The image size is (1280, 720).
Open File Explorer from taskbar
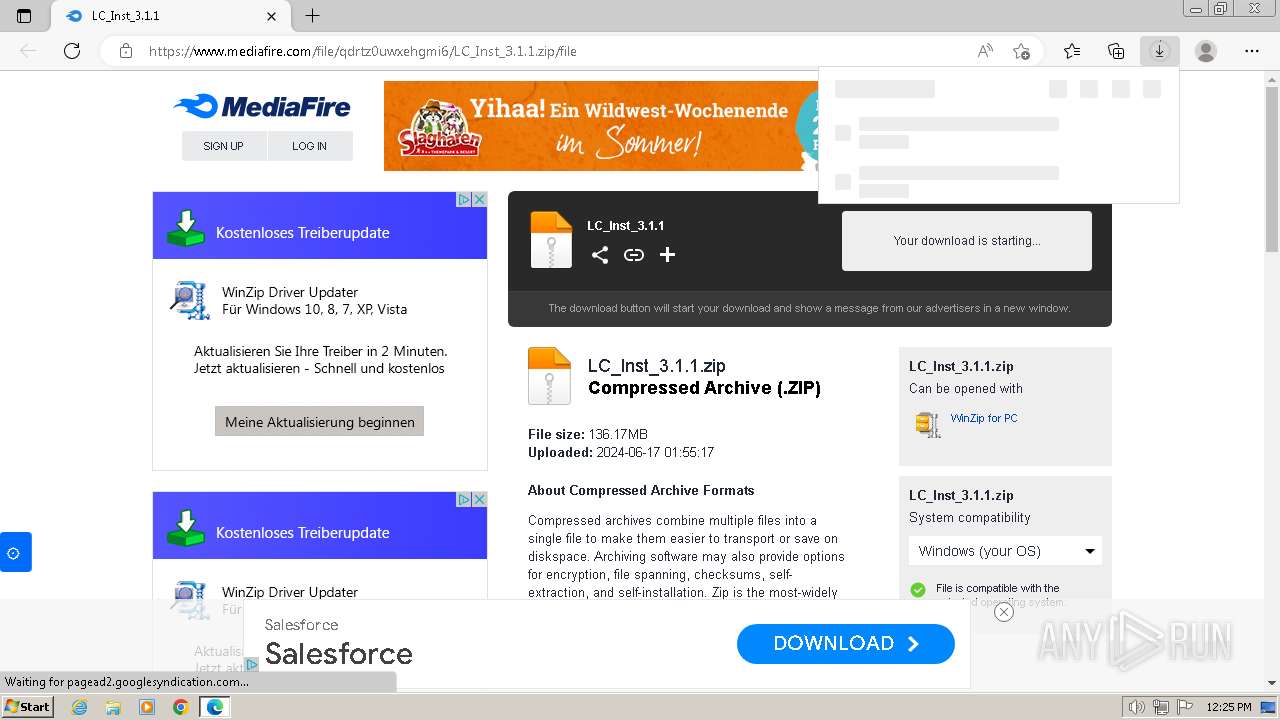[113, 707]
